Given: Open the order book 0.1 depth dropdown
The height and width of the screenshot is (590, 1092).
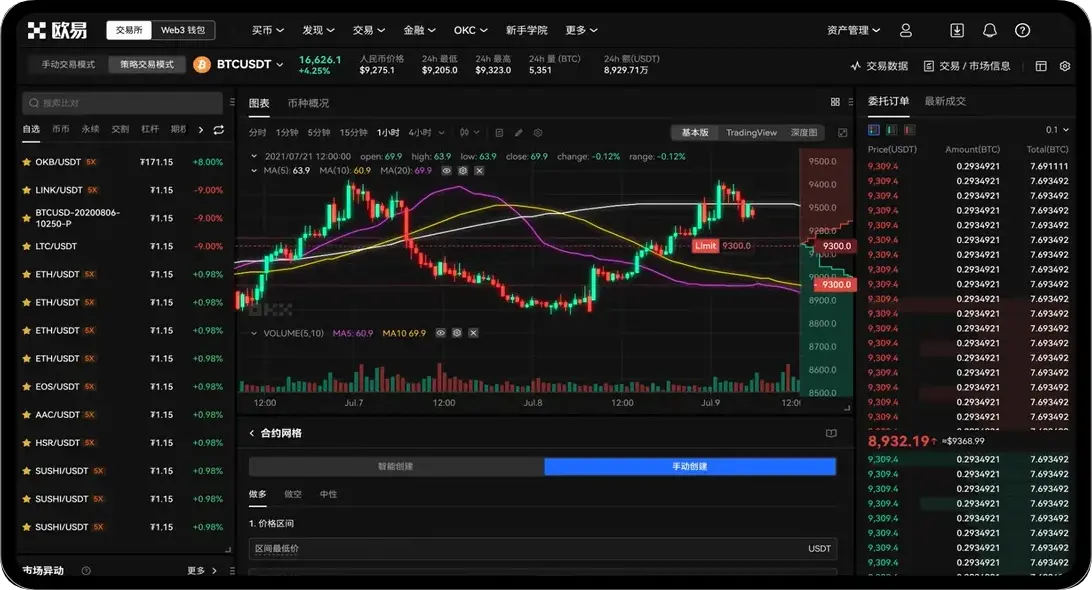Looking at the screenshot, I should [1057, 130].
